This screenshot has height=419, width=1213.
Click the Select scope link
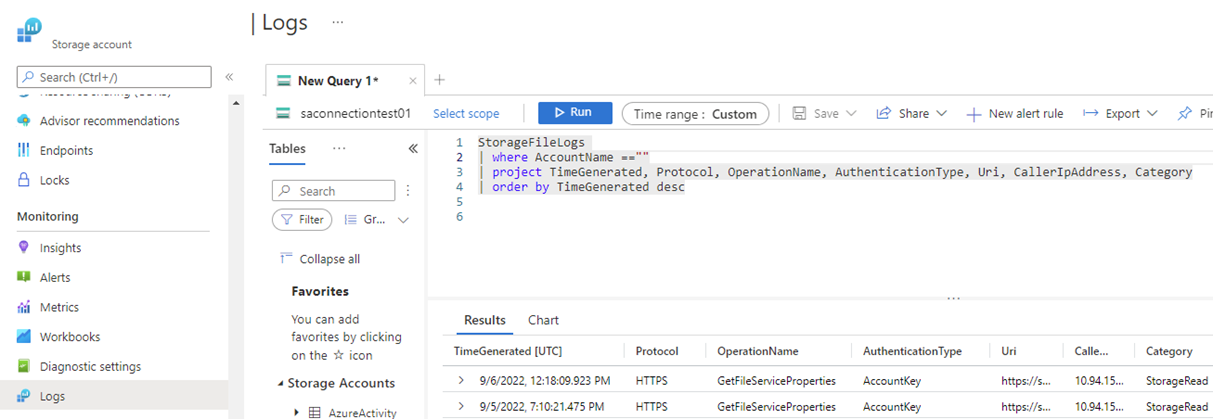466,114
